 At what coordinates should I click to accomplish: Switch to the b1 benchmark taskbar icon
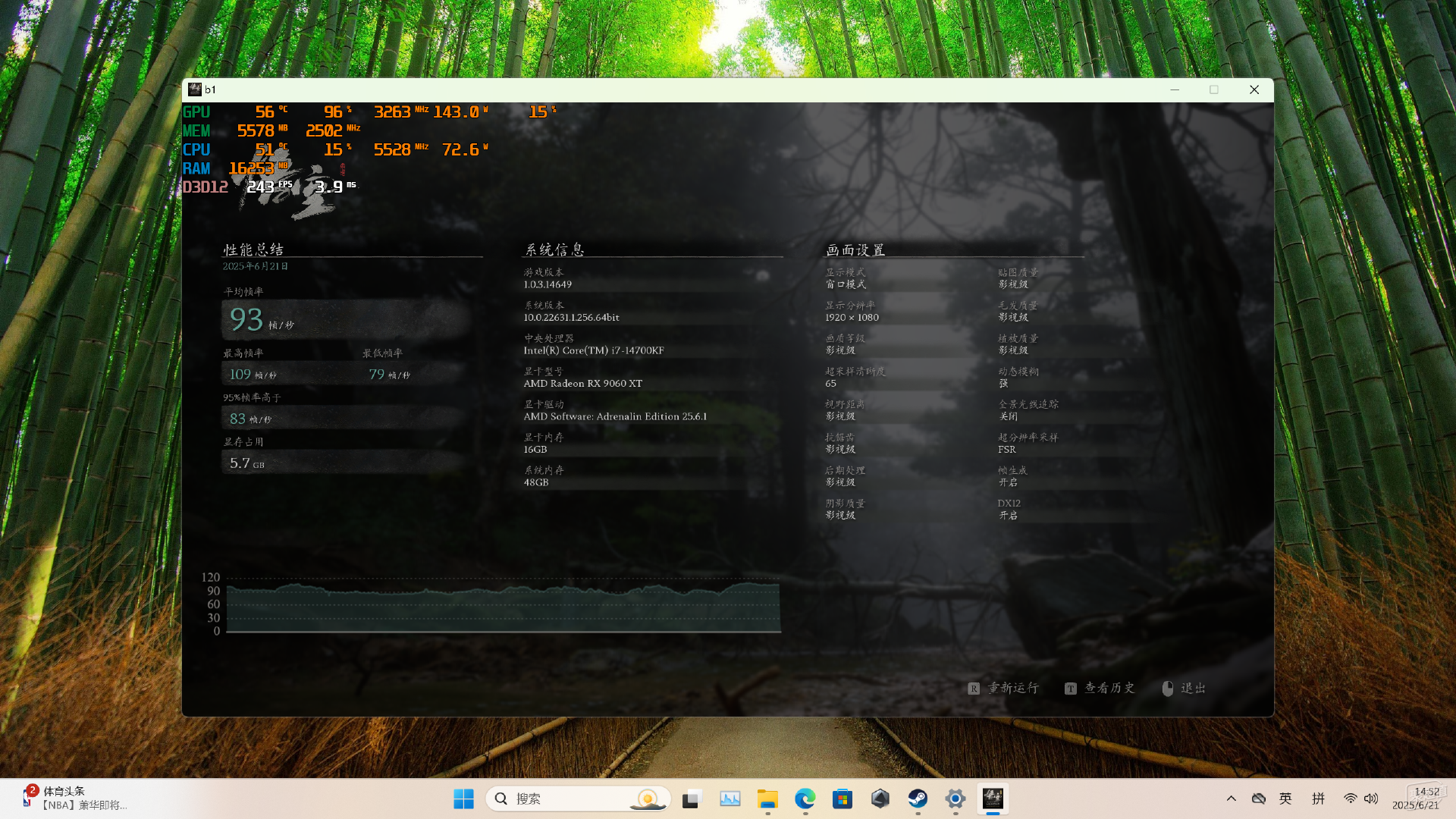click(x=993, y=799)
